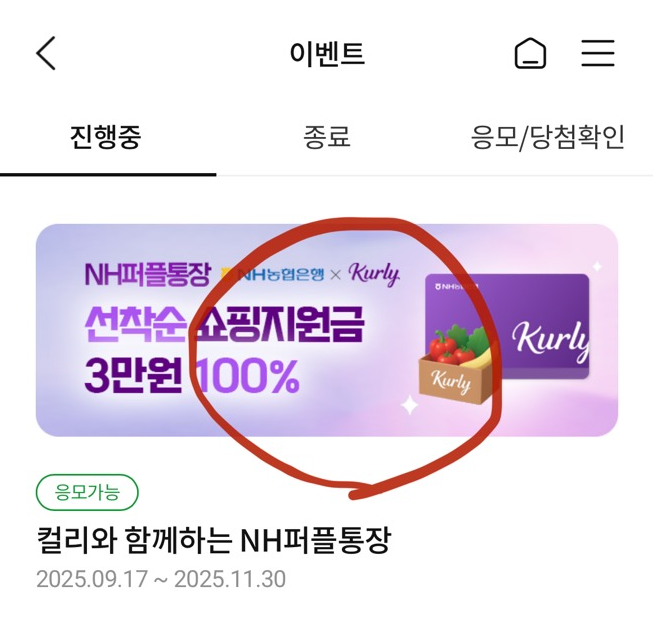Tap the Kurly grocery box illustration
The width and height of the screenshot is (653, 639).
click(458, 367)
